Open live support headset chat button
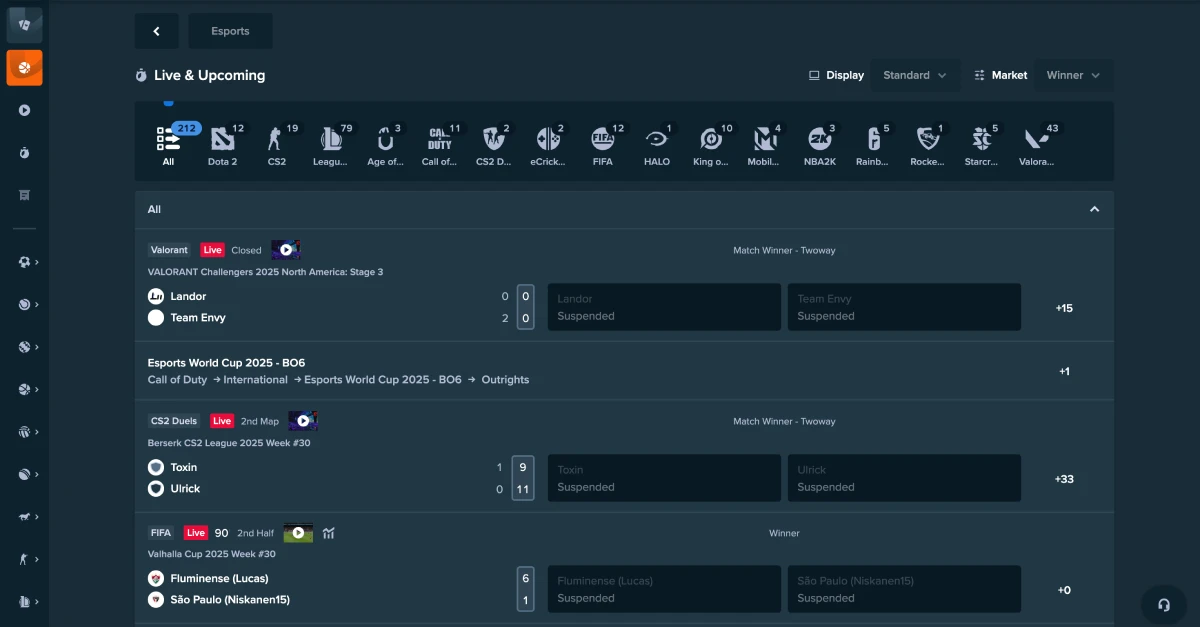 point(1164,604)
